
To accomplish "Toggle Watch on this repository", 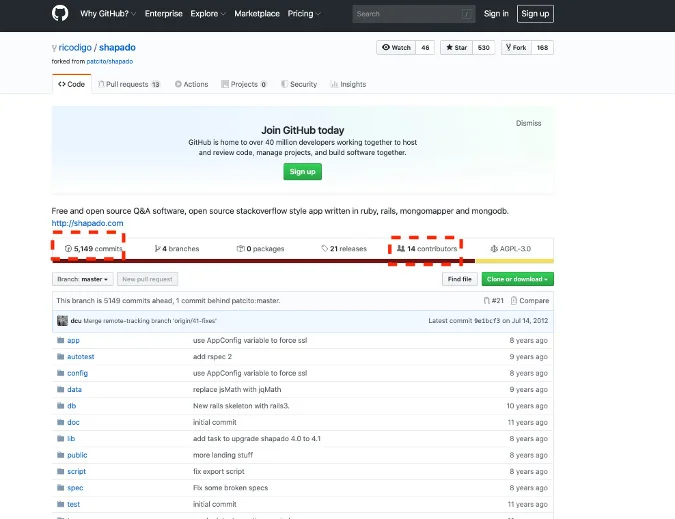I will tap(396, 47).
